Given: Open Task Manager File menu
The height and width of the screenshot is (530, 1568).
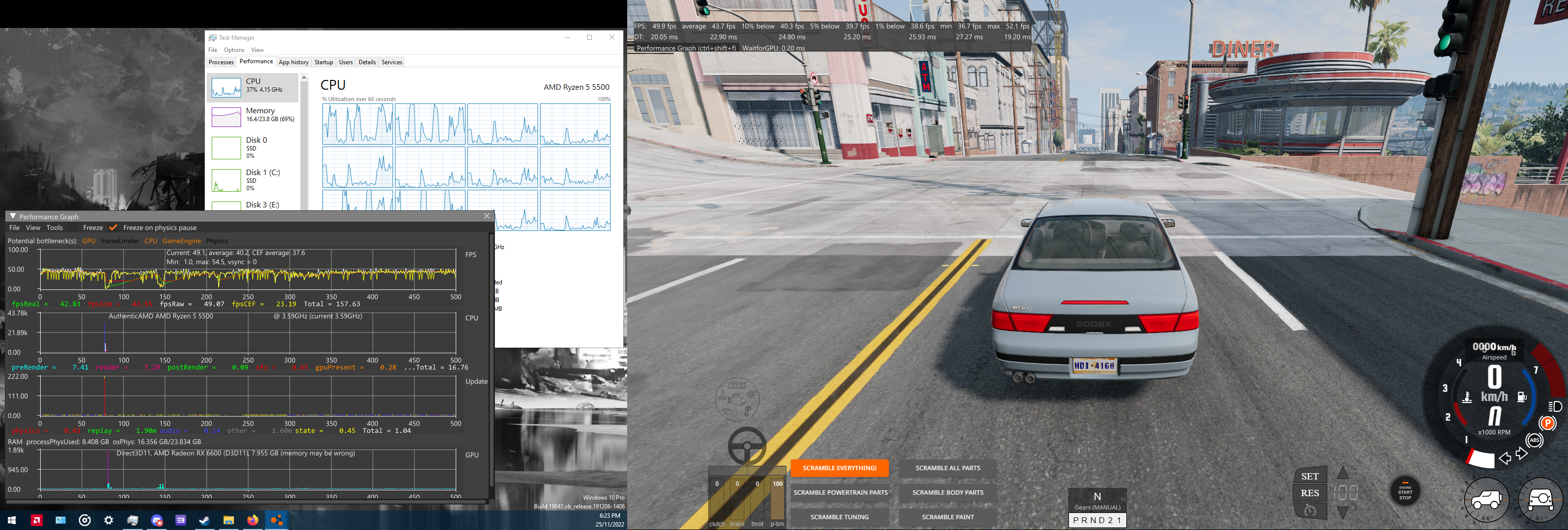Looking at the screenshot, I should 213,50.
